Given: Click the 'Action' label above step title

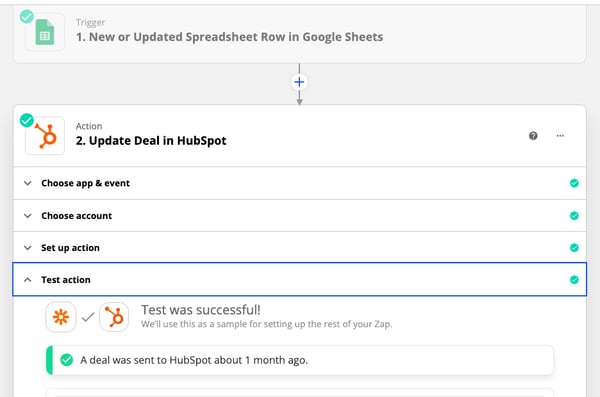Looking at the screenshot, I should (89, 126).
